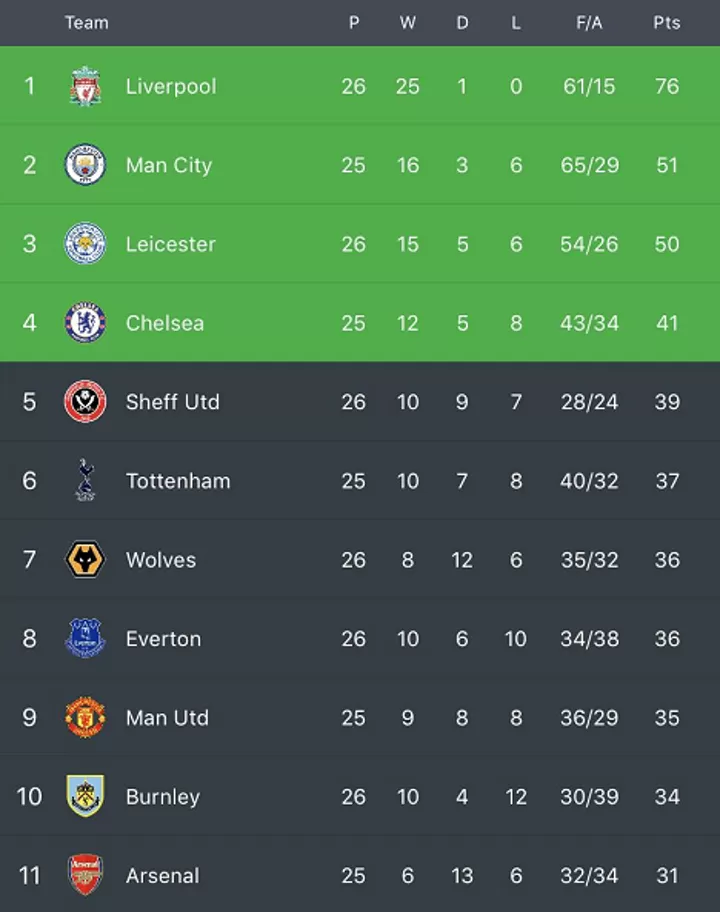
Task: Click the Sheff Utd club crest
Action: (85, 402)
